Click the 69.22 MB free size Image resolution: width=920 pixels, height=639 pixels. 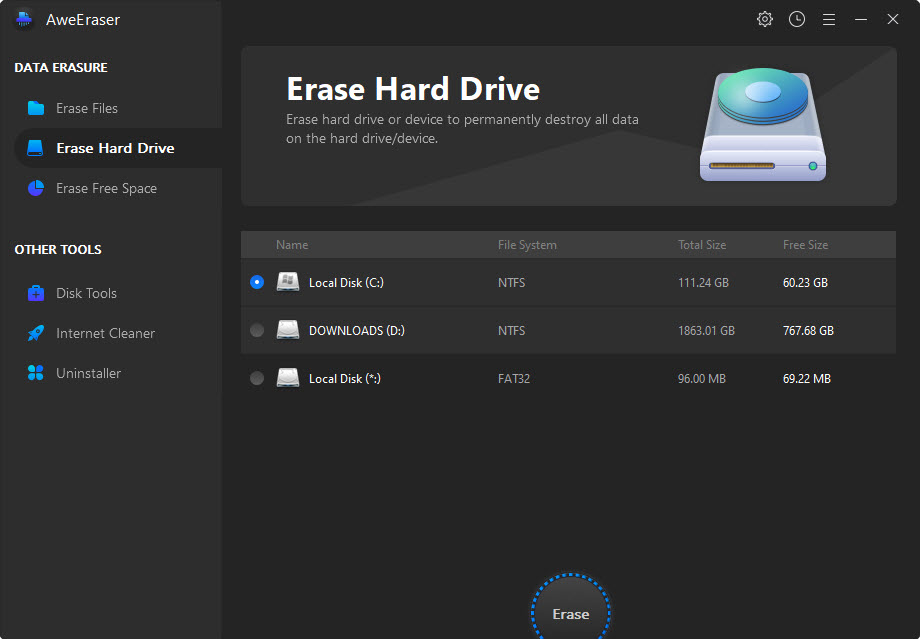pos(806,378)
